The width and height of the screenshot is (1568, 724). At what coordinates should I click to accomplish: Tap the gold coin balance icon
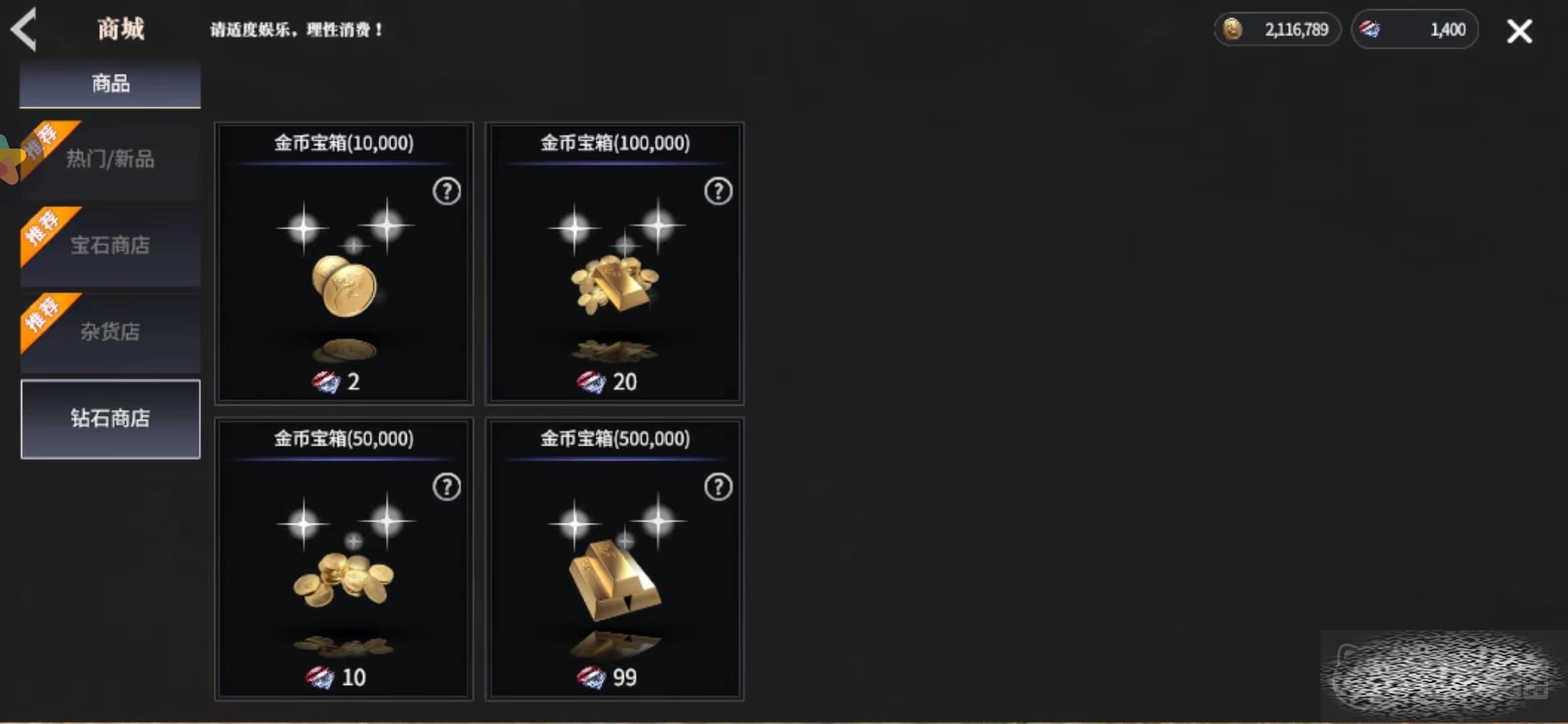coord(1232,29)
